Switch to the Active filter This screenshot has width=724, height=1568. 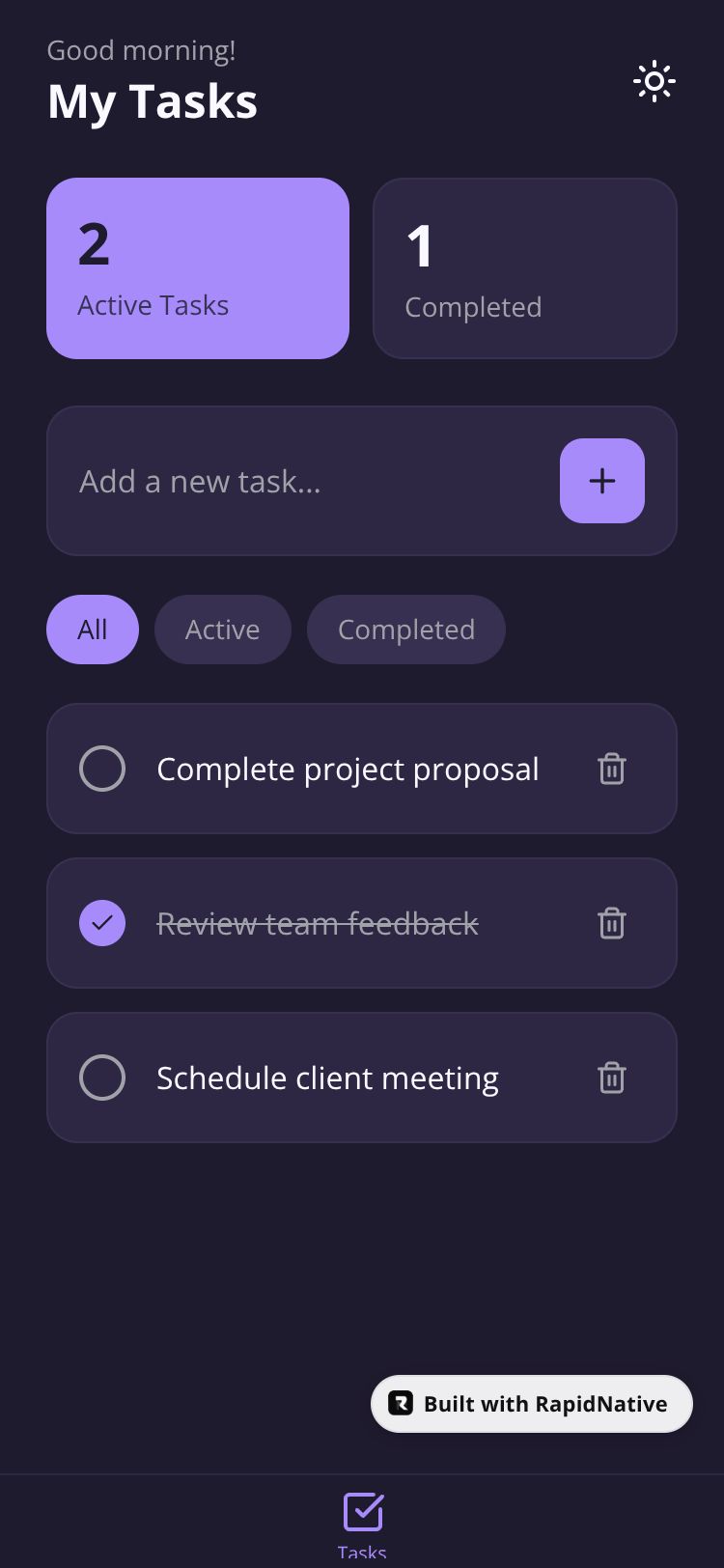pyautogui.click(x=222, y=630)
